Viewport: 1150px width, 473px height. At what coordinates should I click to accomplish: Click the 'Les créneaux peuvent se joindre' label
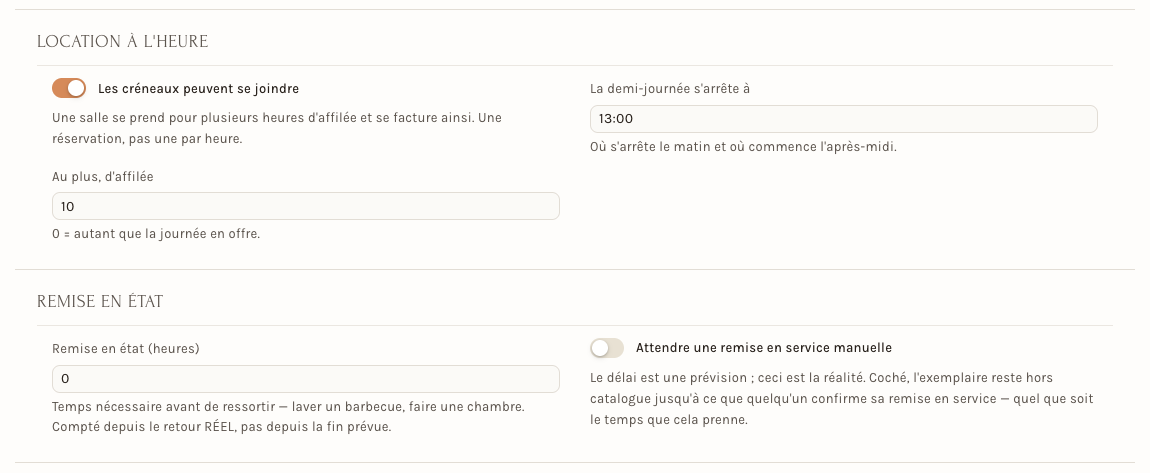198,89
